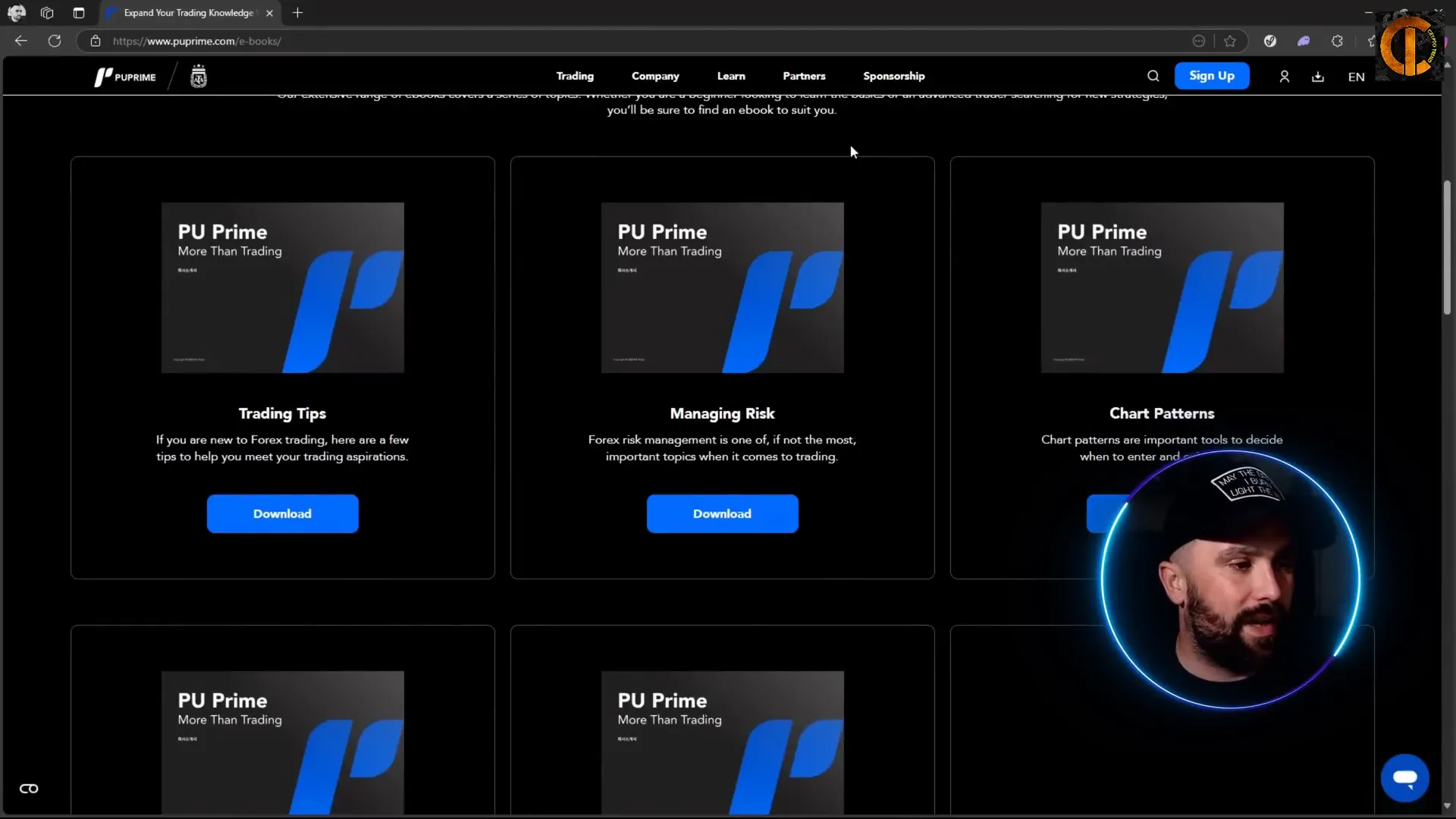Open the tab actions menu icon
This screenshot has width=1456, height=819.
pyautogui.click(x=79, y=13)
